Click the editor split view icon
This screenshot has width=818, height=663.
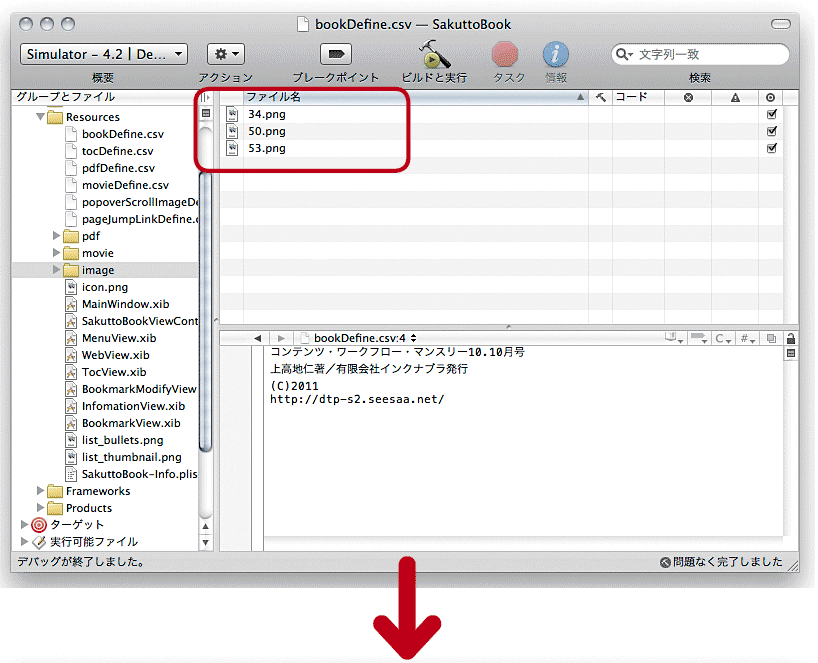[791, 353]
